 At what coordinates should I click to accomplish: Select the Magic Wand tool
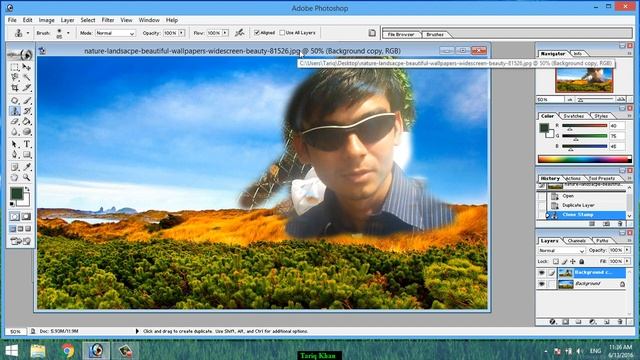coord(27,77)
